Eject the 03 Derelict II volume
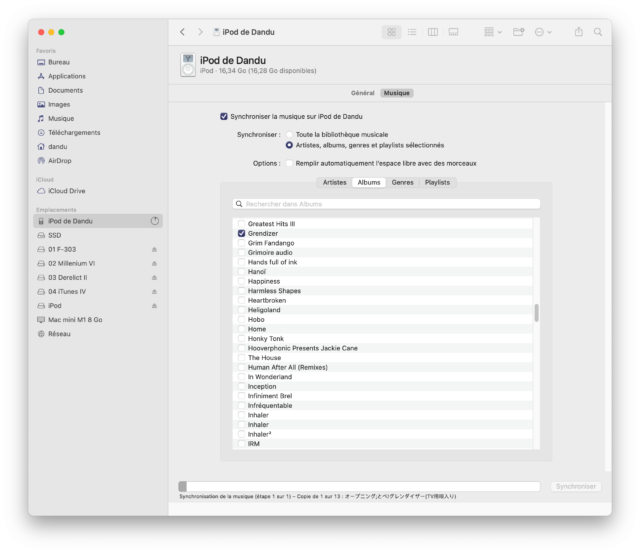Image resolution: width=640 pixels, height=553 pixels. 154,278
